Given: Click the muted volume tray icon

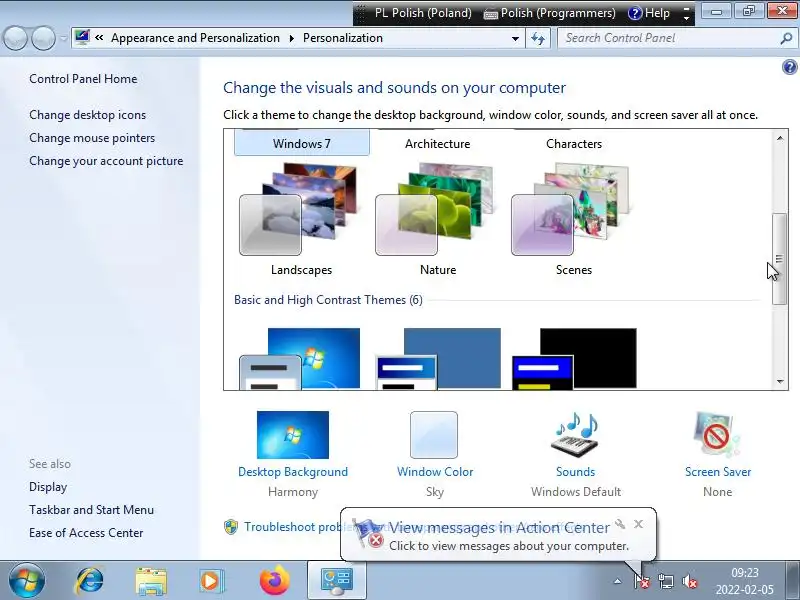Looking at the screenshot, I should coord(690,581).
